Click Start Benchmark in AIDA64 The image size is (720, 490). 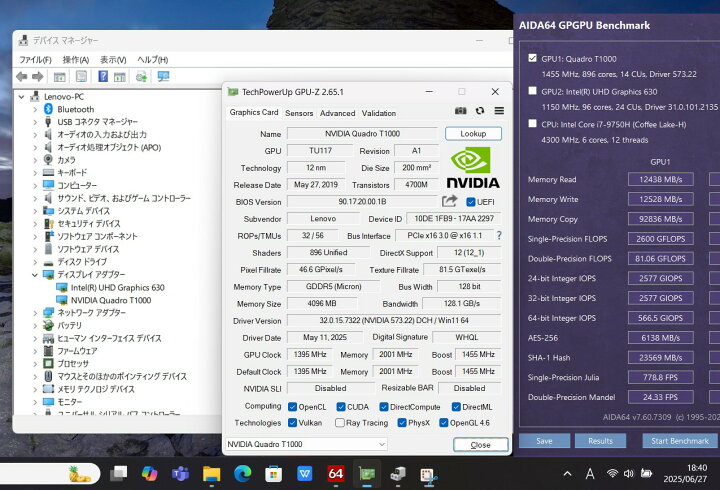[x=680, y=441]
